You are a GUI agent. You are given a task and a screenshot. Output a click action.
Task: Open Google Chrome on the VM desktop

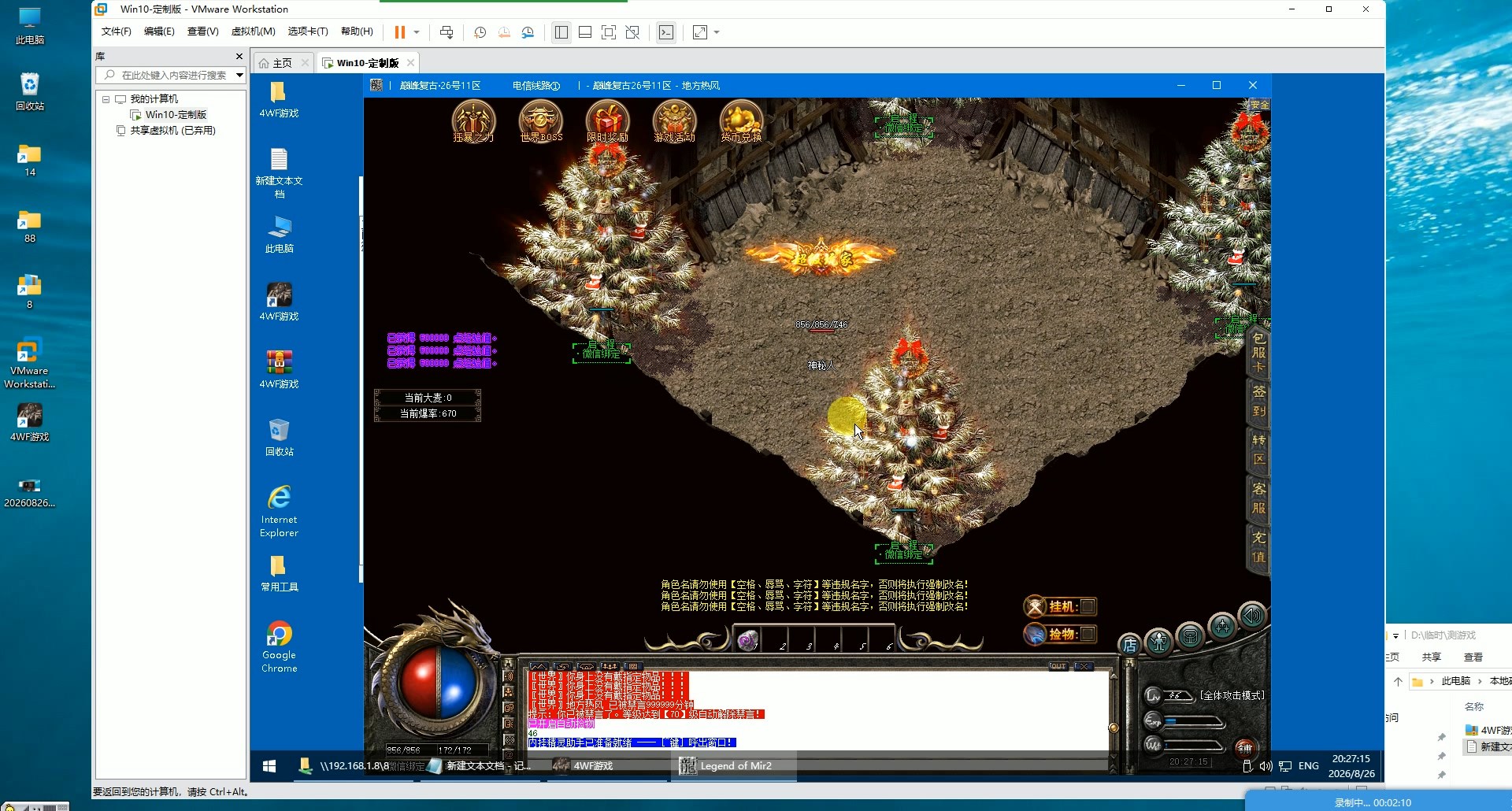coord(280,646)
